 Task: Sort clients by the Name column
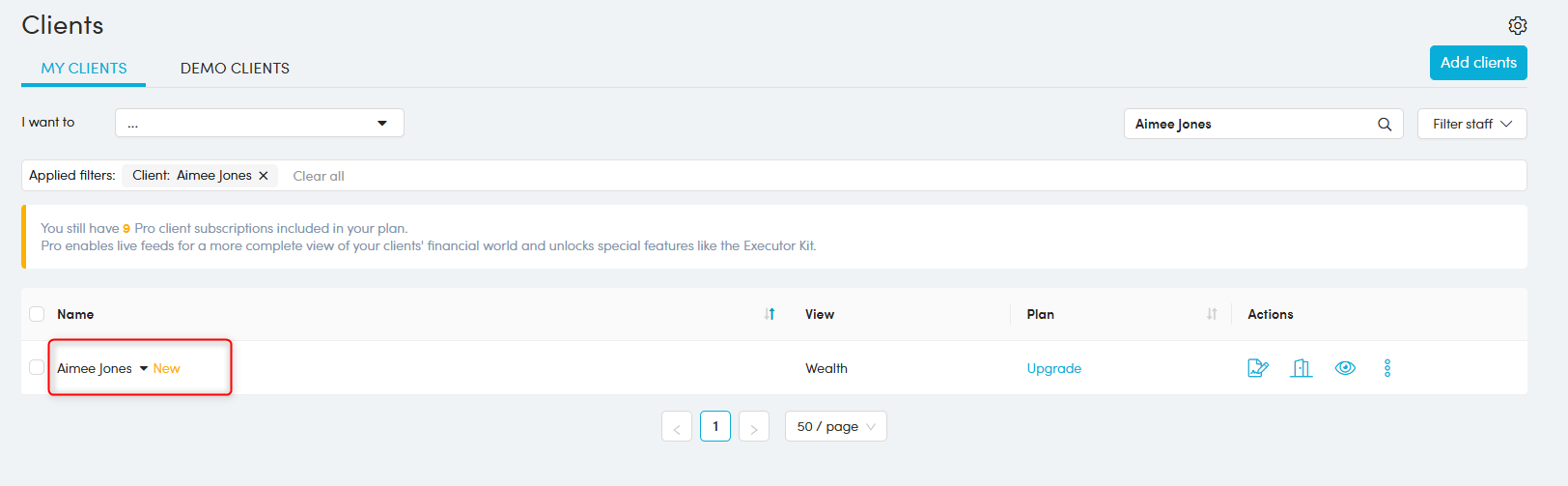770,314
